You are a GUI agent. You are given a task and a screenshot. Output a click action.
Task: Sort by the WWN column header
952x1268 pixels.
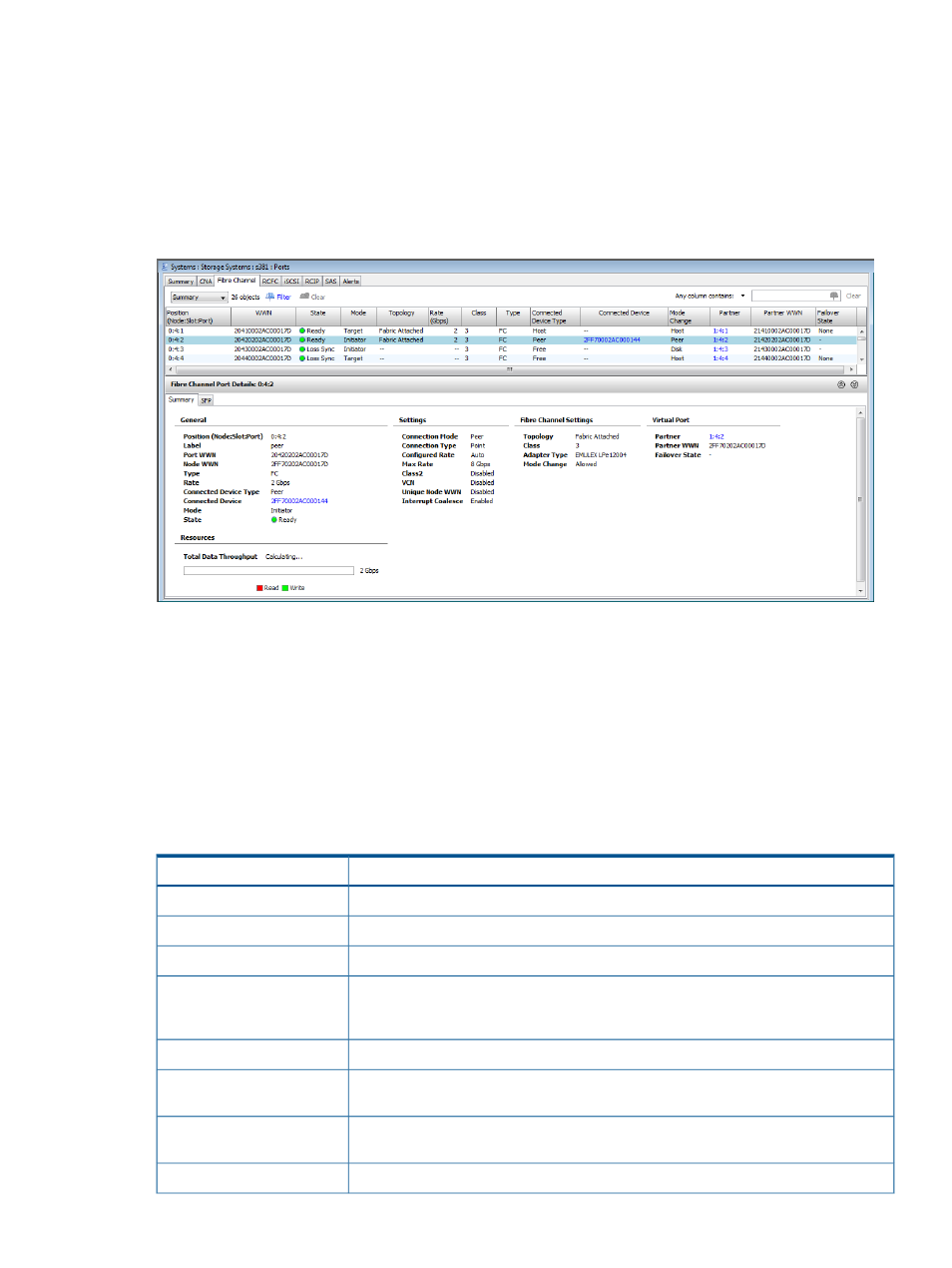[x=263, y=317]
